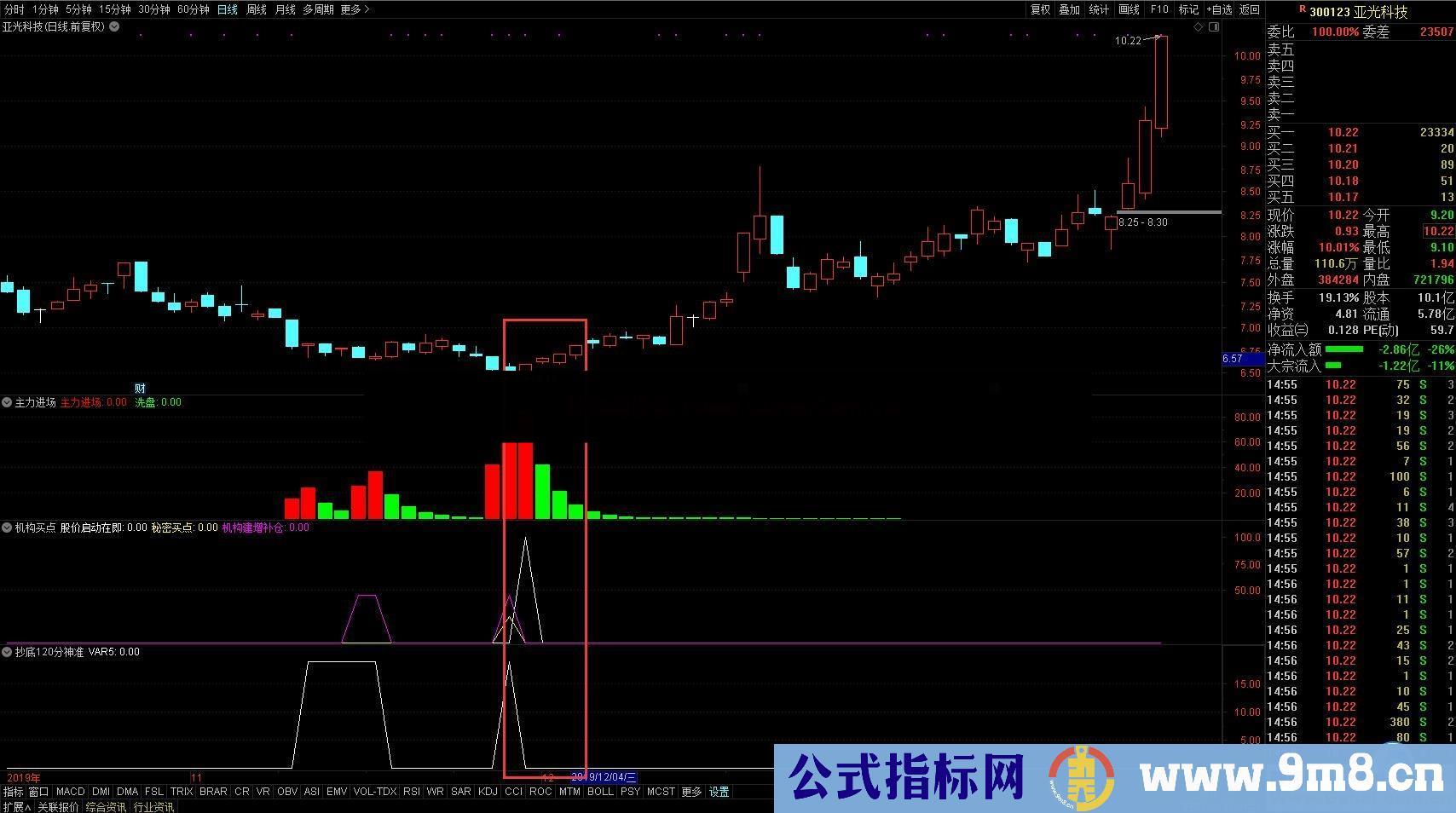This screenshot has height=813, width=1456.
Task: Select the MACD indicator tab
Action: (71, 792)
